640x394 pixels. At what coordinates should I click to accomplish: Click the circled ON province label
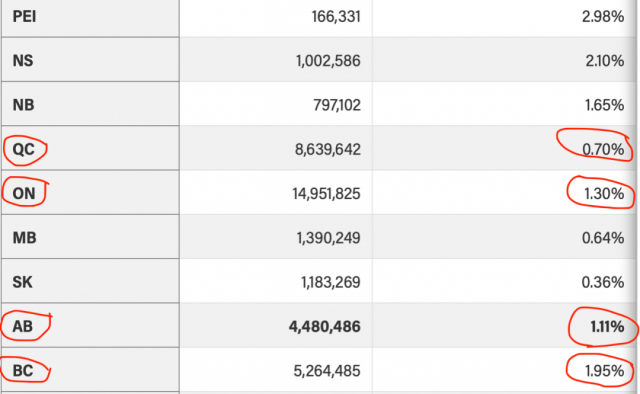[24, 194]
